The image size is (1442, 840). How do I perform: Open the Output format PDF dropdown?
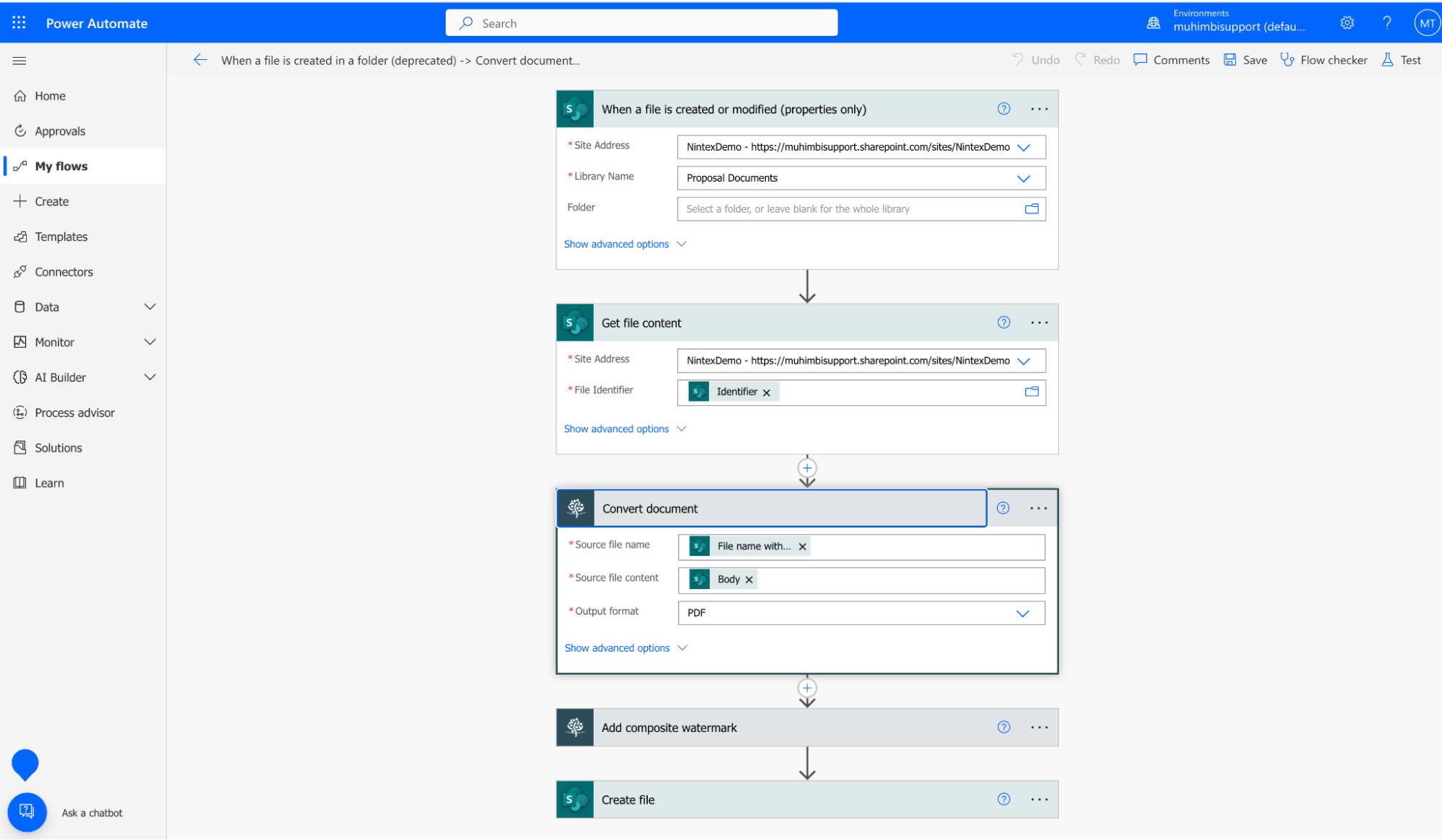(1022, 613)
